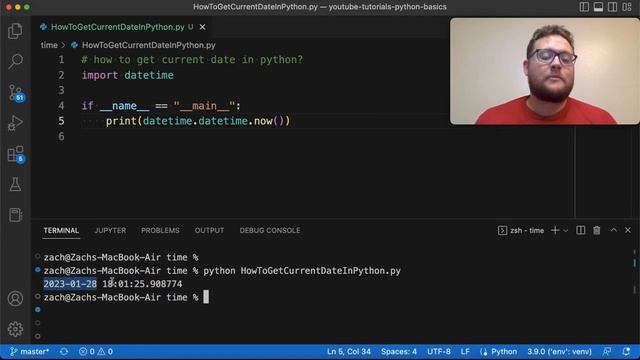Click the if __name__ == "__main__": line
The image size is (640, 360).
161,106
